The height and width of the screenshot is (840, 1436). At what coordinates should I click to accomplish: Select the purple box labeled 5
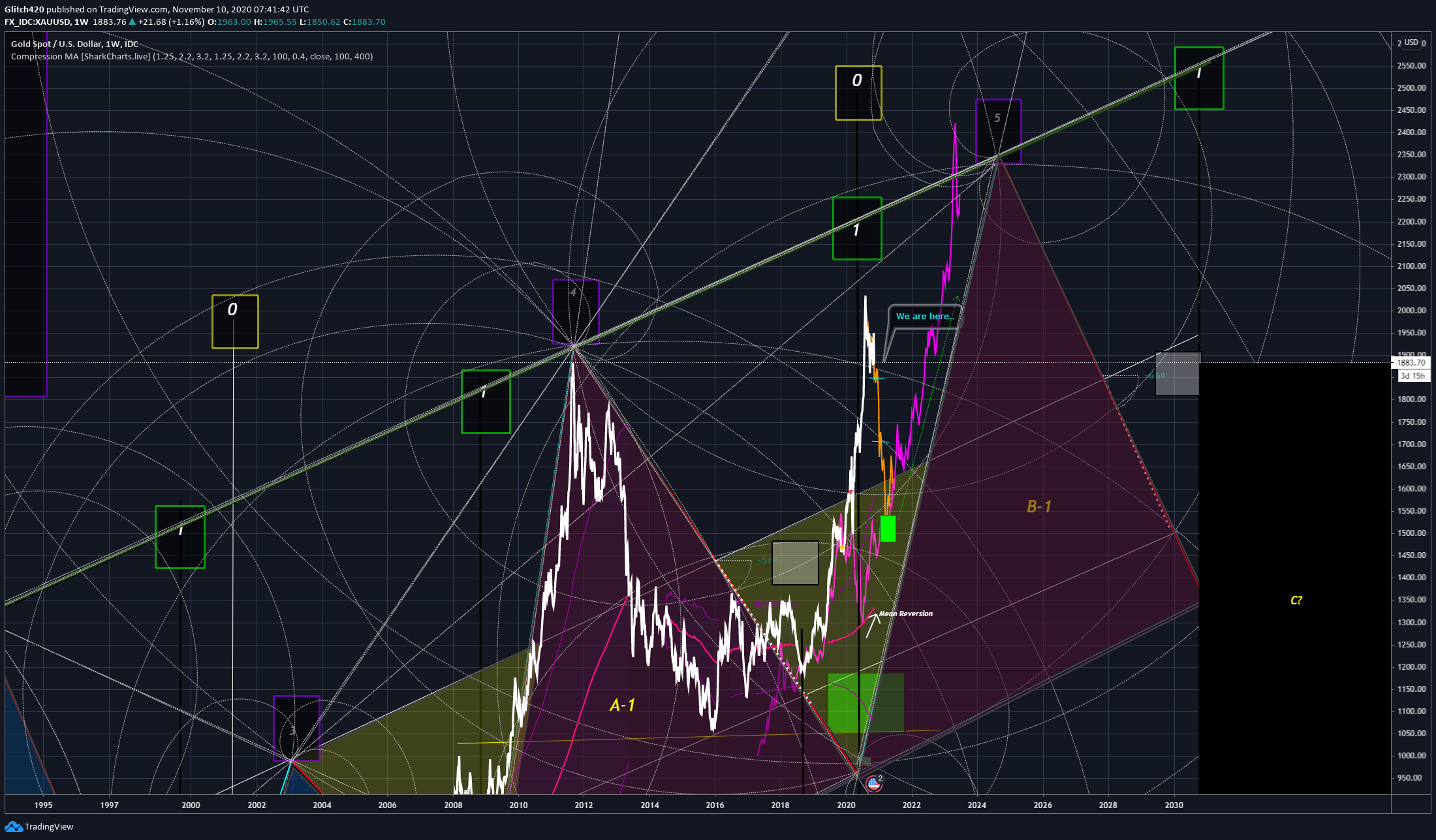pos(998,131)
